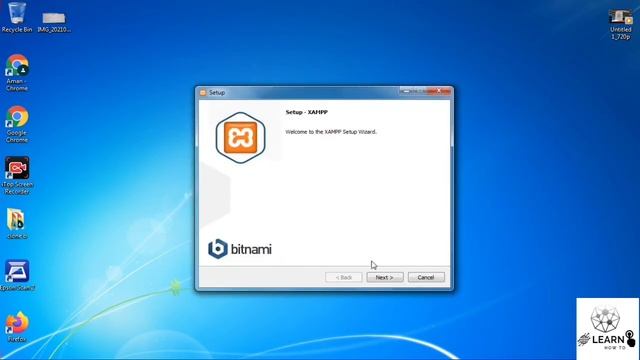Click the XAMPP orange logo in Setup
The width and height of the screenshot is (640, 360).
[x=240, y=138]
